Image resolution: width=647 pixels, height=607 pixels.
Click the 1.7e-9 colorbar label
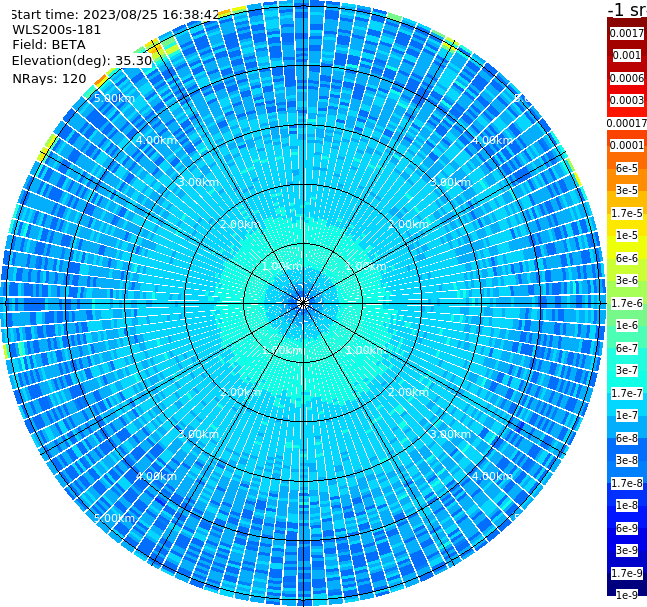click(627, 573)
